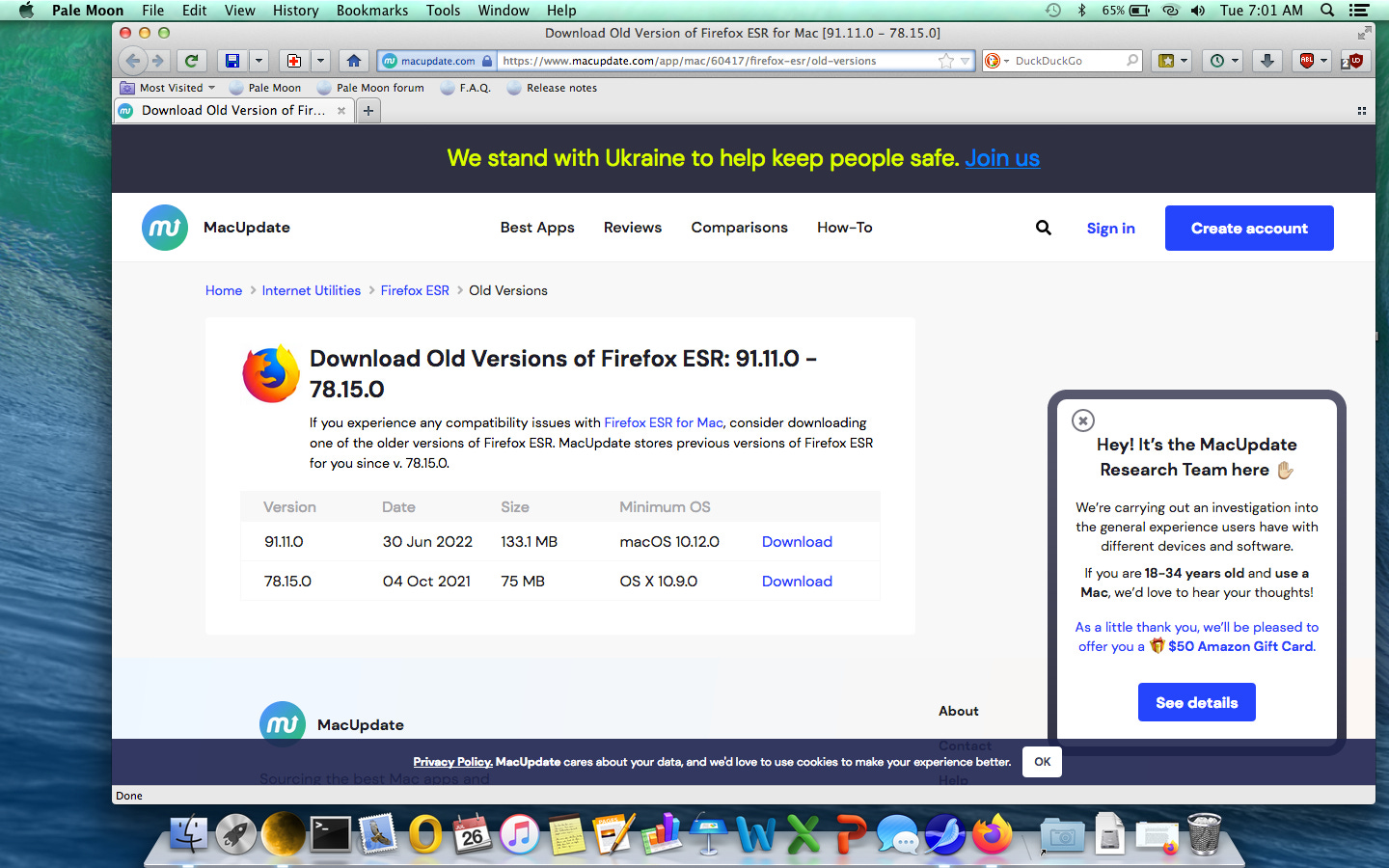Reload the page with the green refresh icon
The width and height of the screenshot is (1389, 868).
191,61
